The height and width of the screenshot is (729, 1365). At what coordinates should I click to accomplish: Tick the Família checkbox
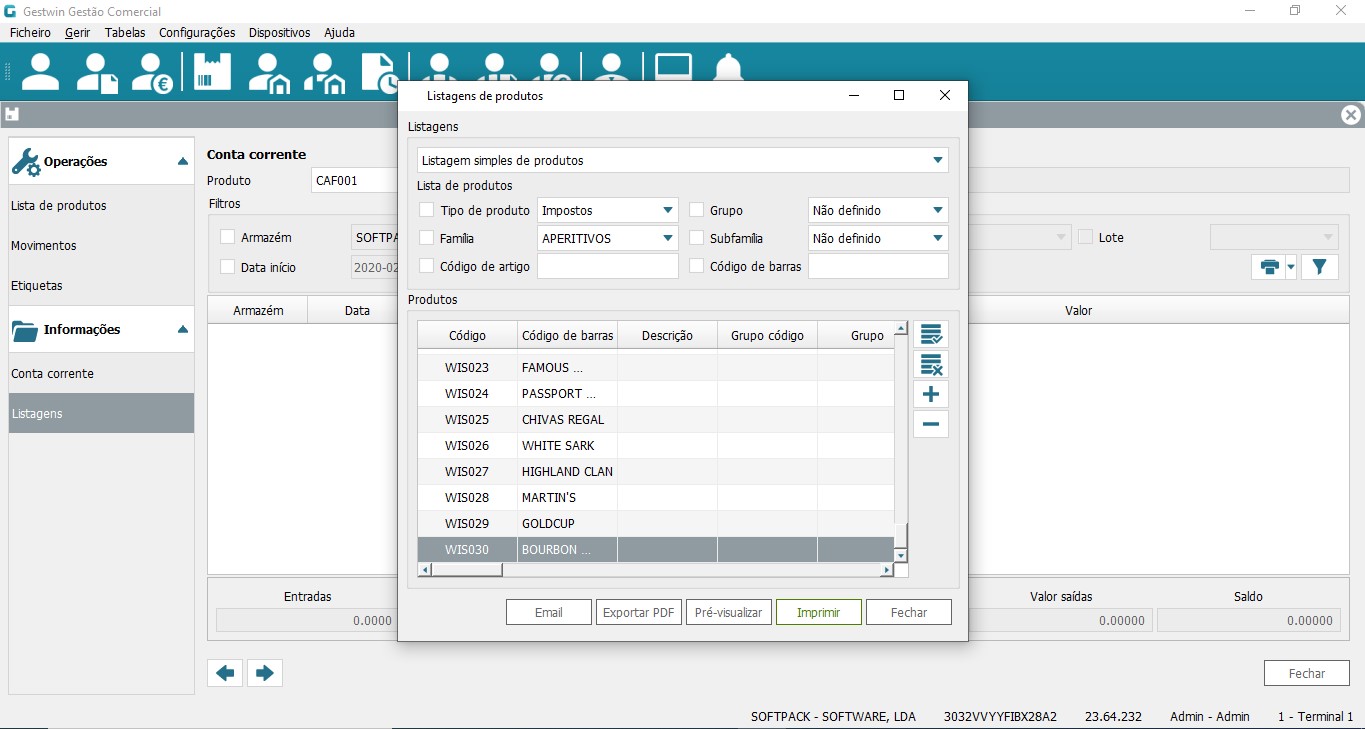[427, 239]
